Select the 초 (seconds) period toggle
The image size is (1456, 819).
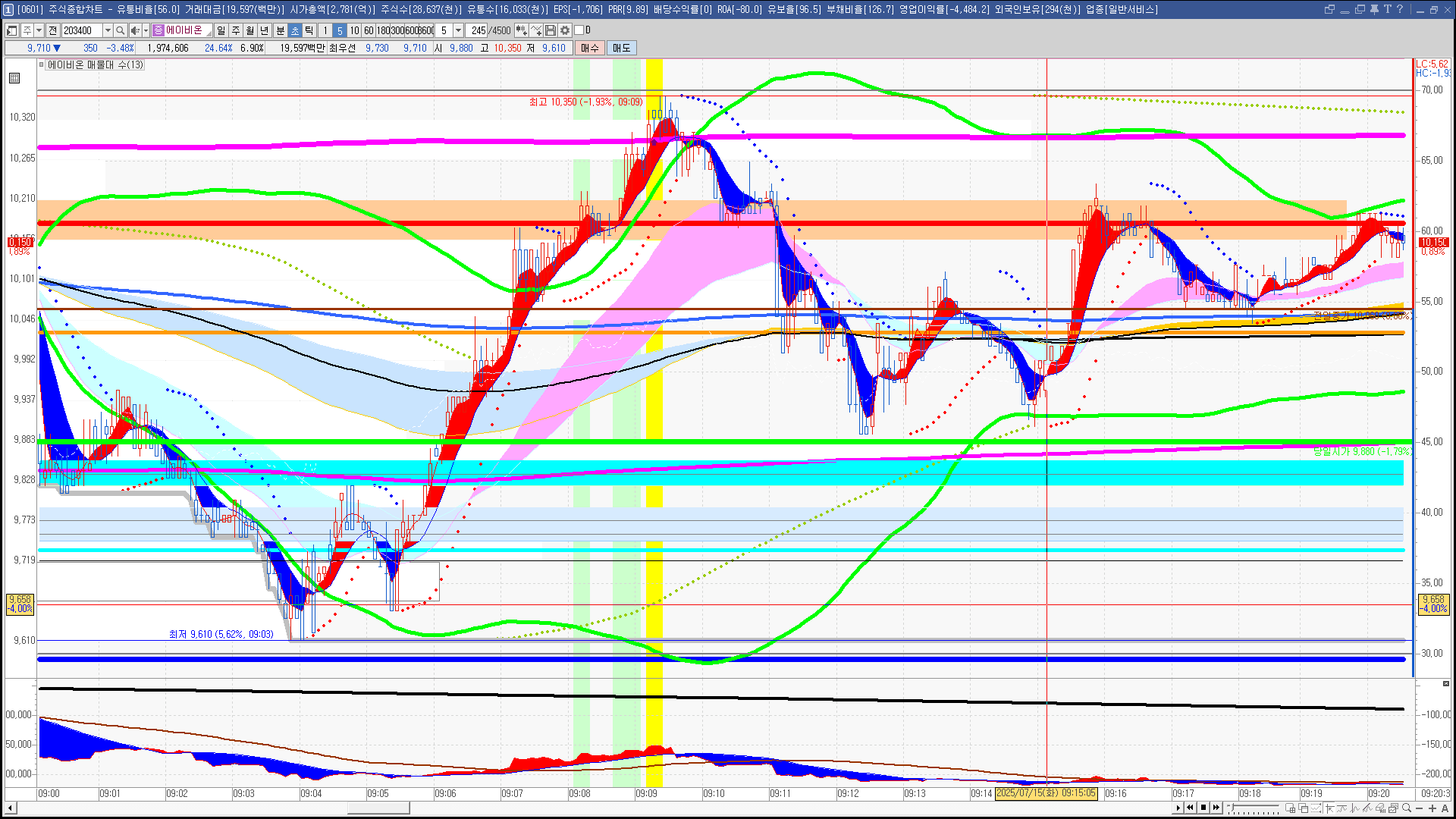295,30
